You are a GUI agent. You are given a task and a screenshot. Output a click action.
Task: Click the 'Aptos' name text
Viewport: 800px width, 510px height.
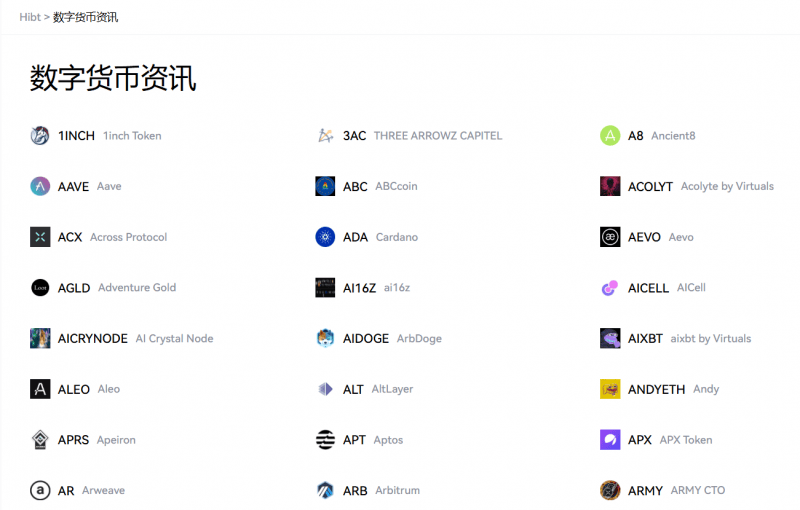pos(388,440)
